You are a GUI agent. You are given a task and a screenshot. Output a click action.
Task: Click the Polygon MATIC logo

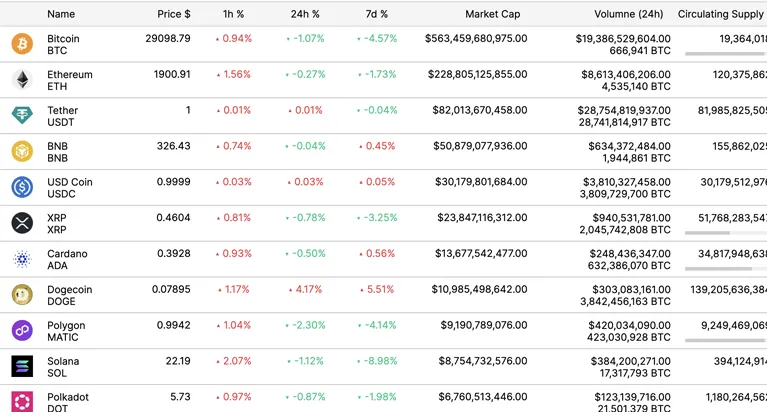pos(22,330)
